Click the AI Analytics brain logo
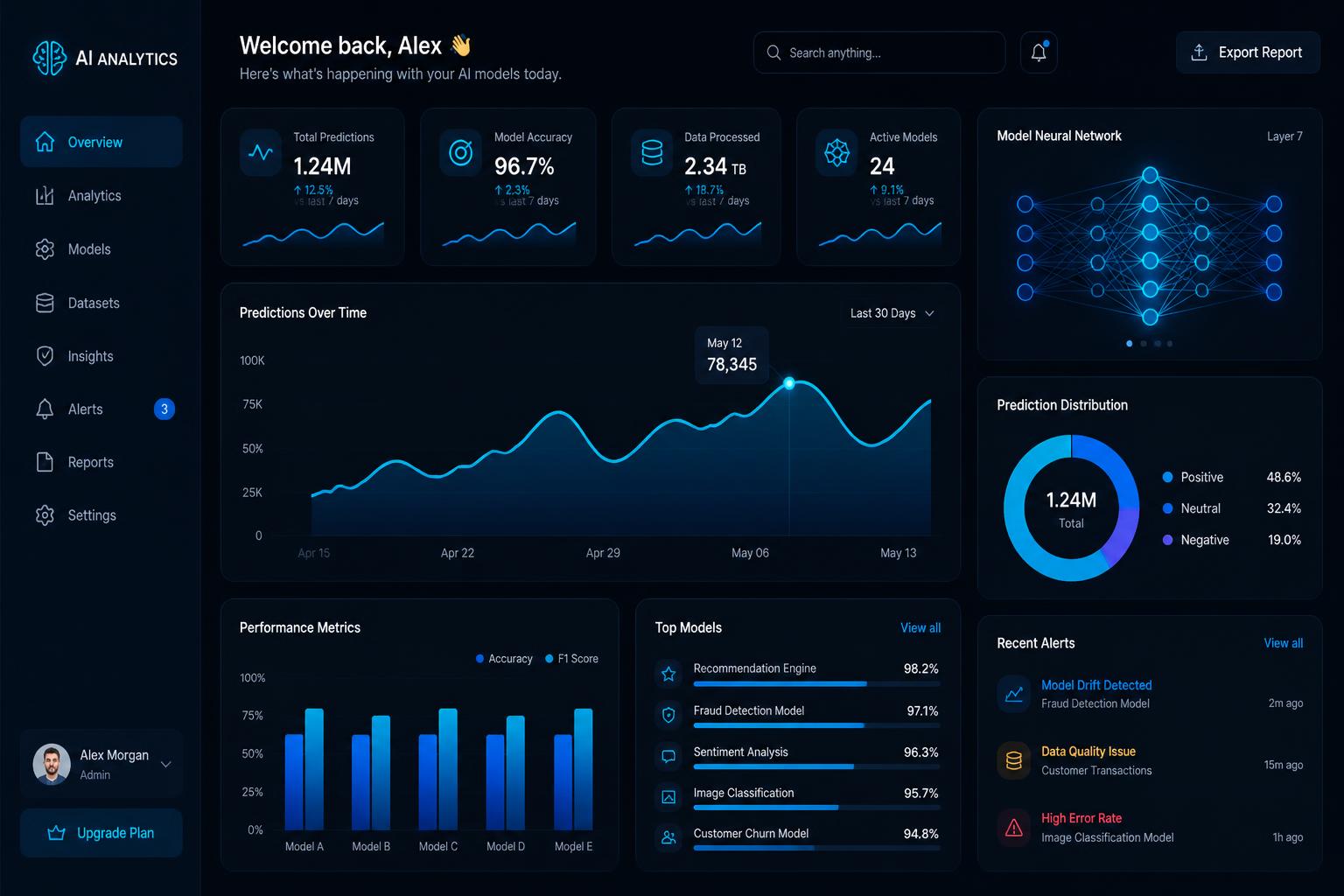Viewport: 1344px width, 896px height. tap(49, 58)
